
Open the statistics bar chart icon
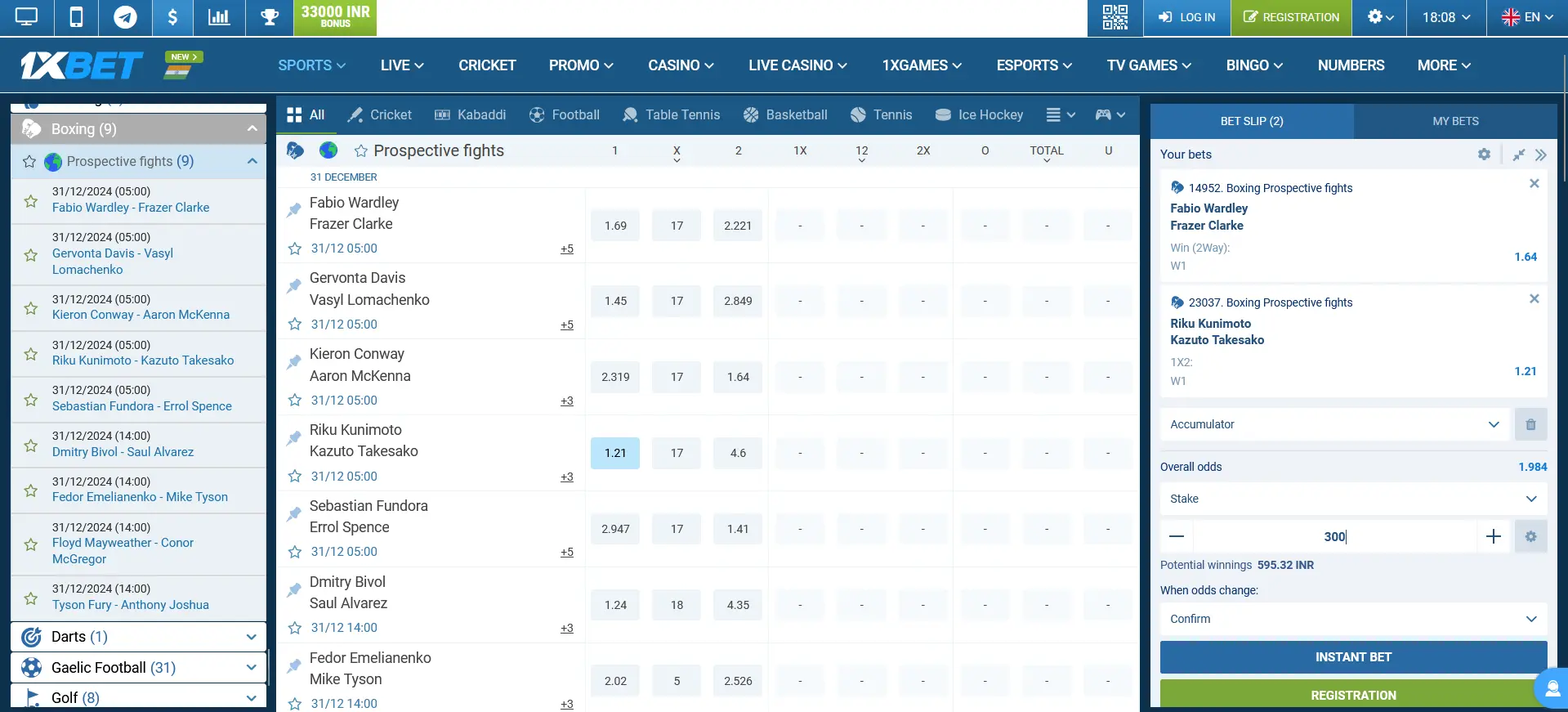[219, 17]
